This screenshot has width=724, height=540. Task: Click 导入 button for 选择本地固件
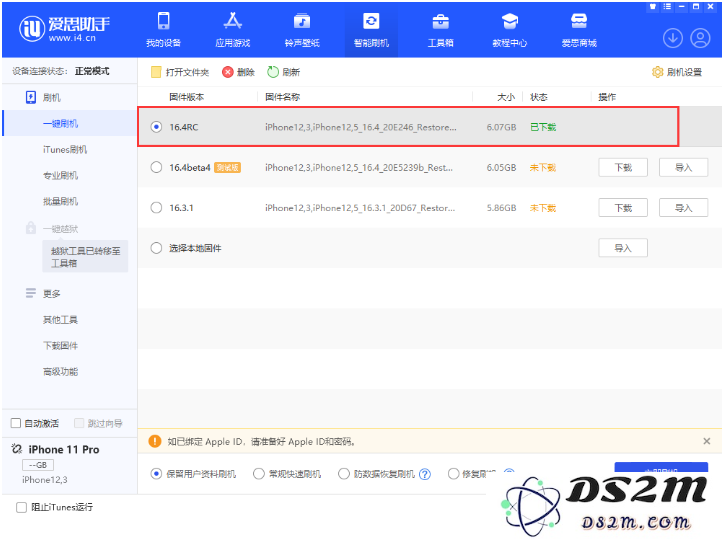623,248
